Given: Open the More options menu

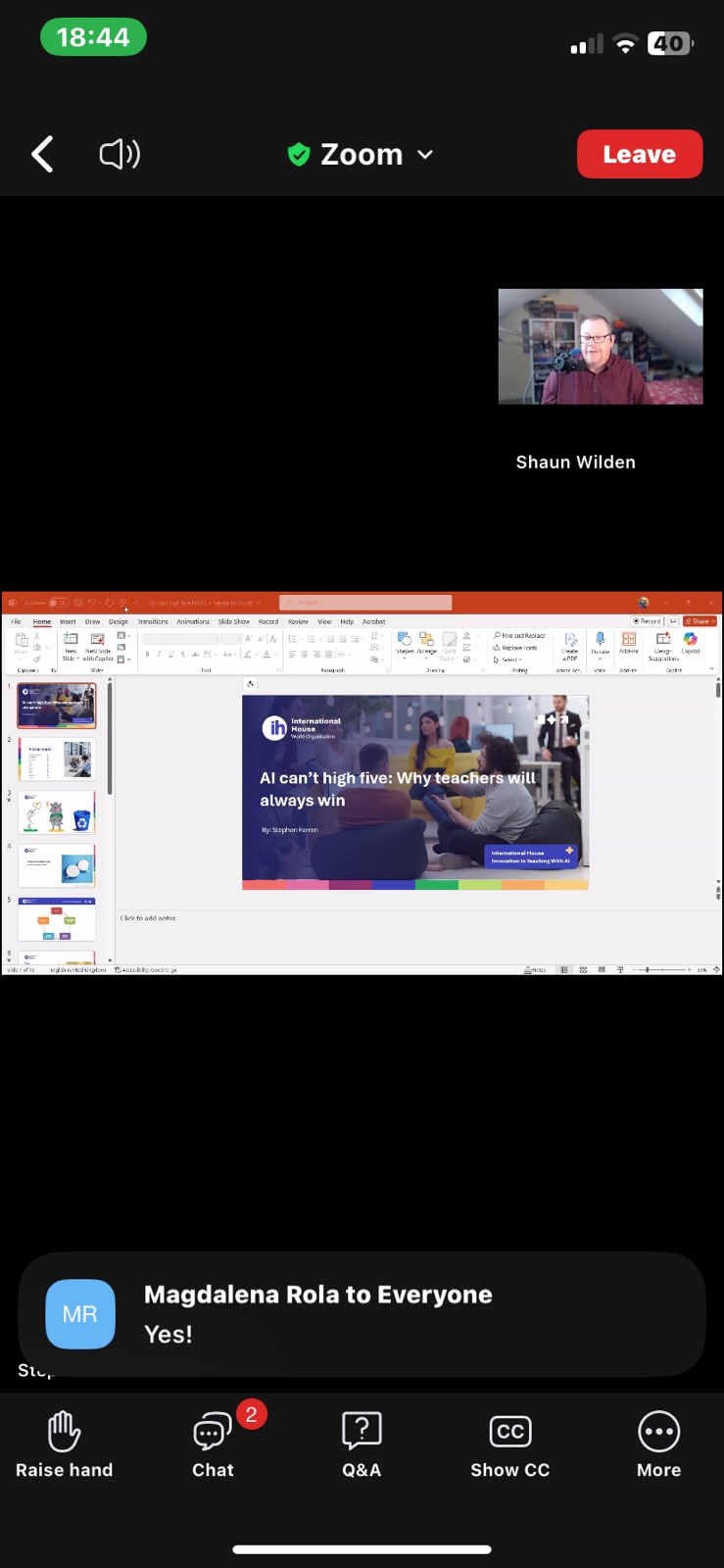Looking at the screenshot, I should pyautogui.click(x=658, y=1444).
